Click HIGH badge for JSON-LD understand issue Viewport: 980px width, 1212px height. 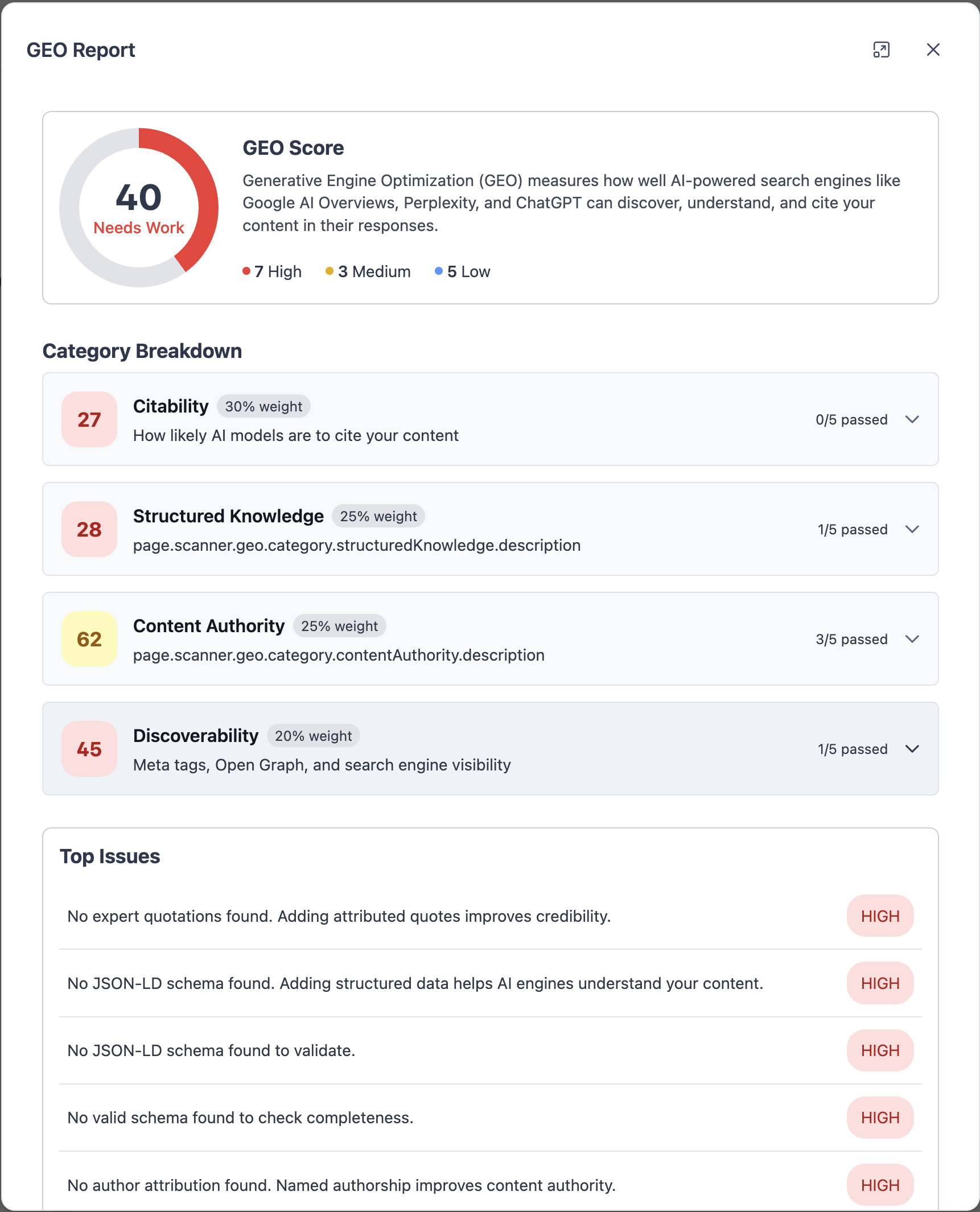coord(880,983)
